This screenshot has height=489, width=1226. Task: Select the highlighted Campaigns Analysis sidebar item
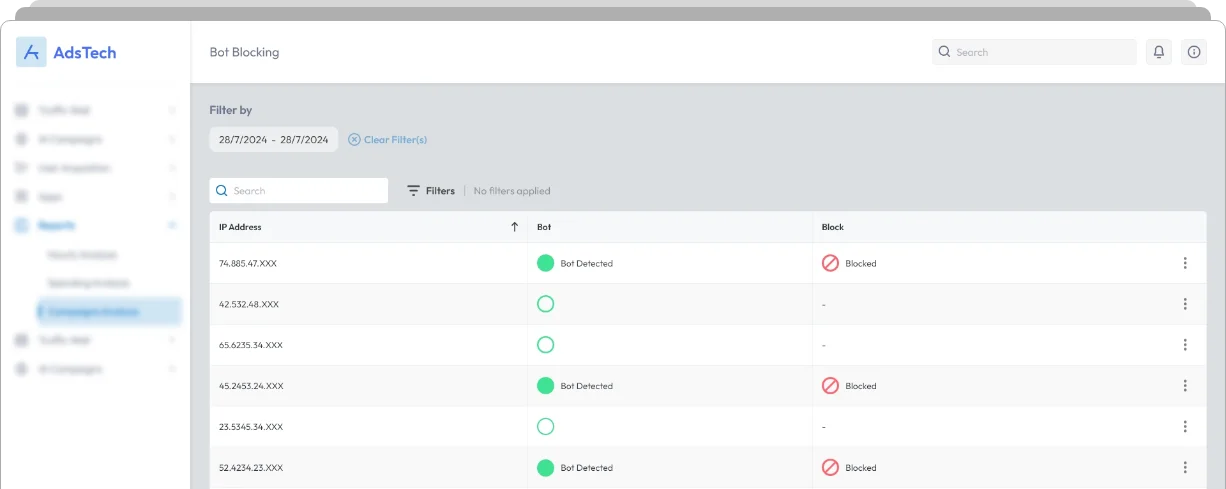[109, 312]
